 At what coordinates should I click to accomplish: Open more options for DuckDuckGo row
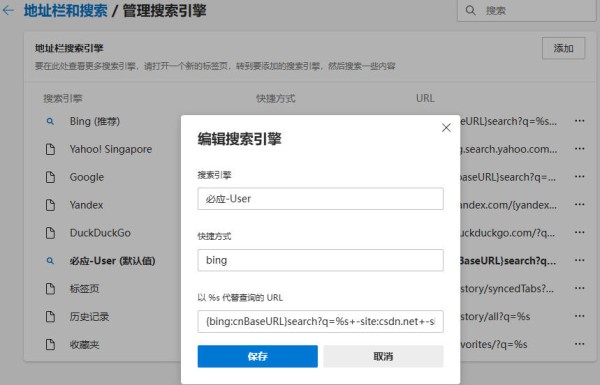point(579,232)
